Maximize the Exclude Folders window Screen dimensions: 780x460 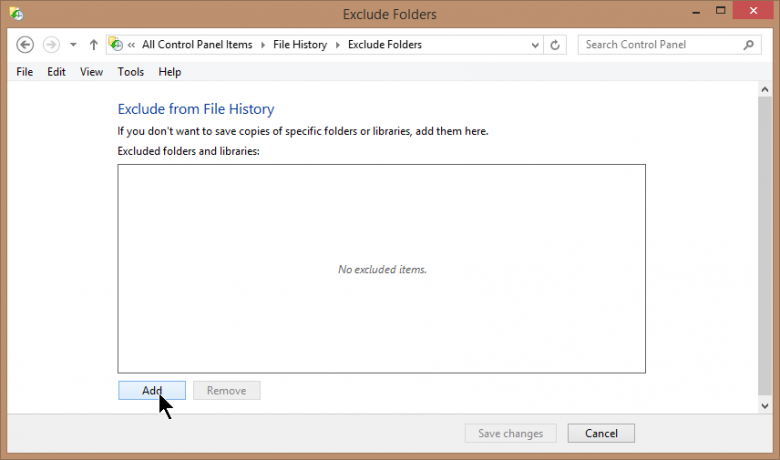coord(720,10)
